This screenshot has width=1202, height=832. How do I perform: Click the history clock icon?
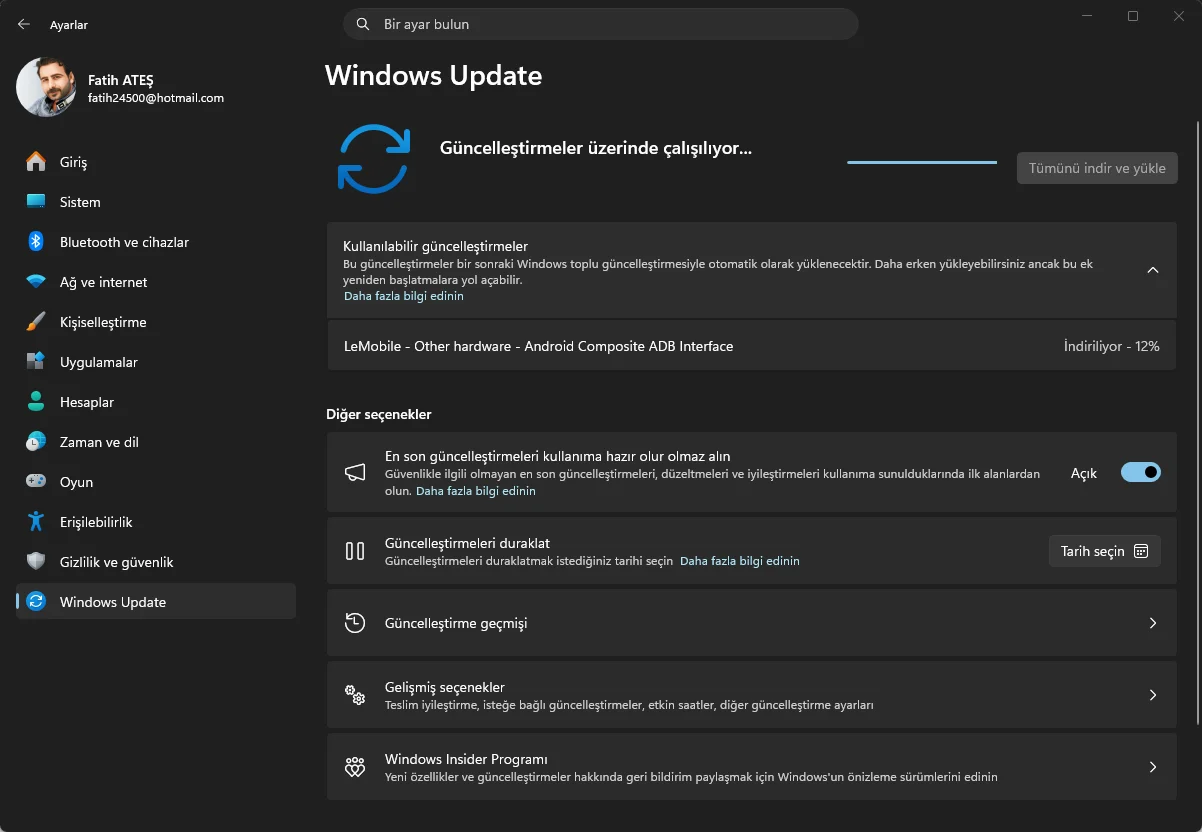click(x=355, y=623)
